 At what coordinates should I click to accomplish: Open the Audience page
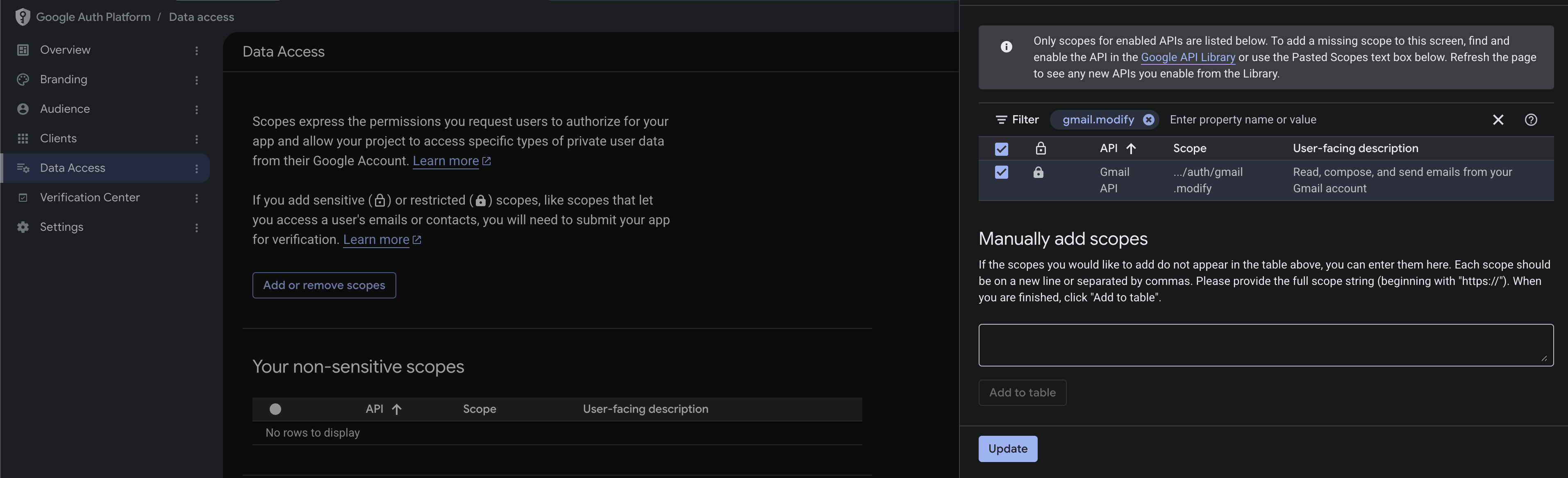click(64, 109)
